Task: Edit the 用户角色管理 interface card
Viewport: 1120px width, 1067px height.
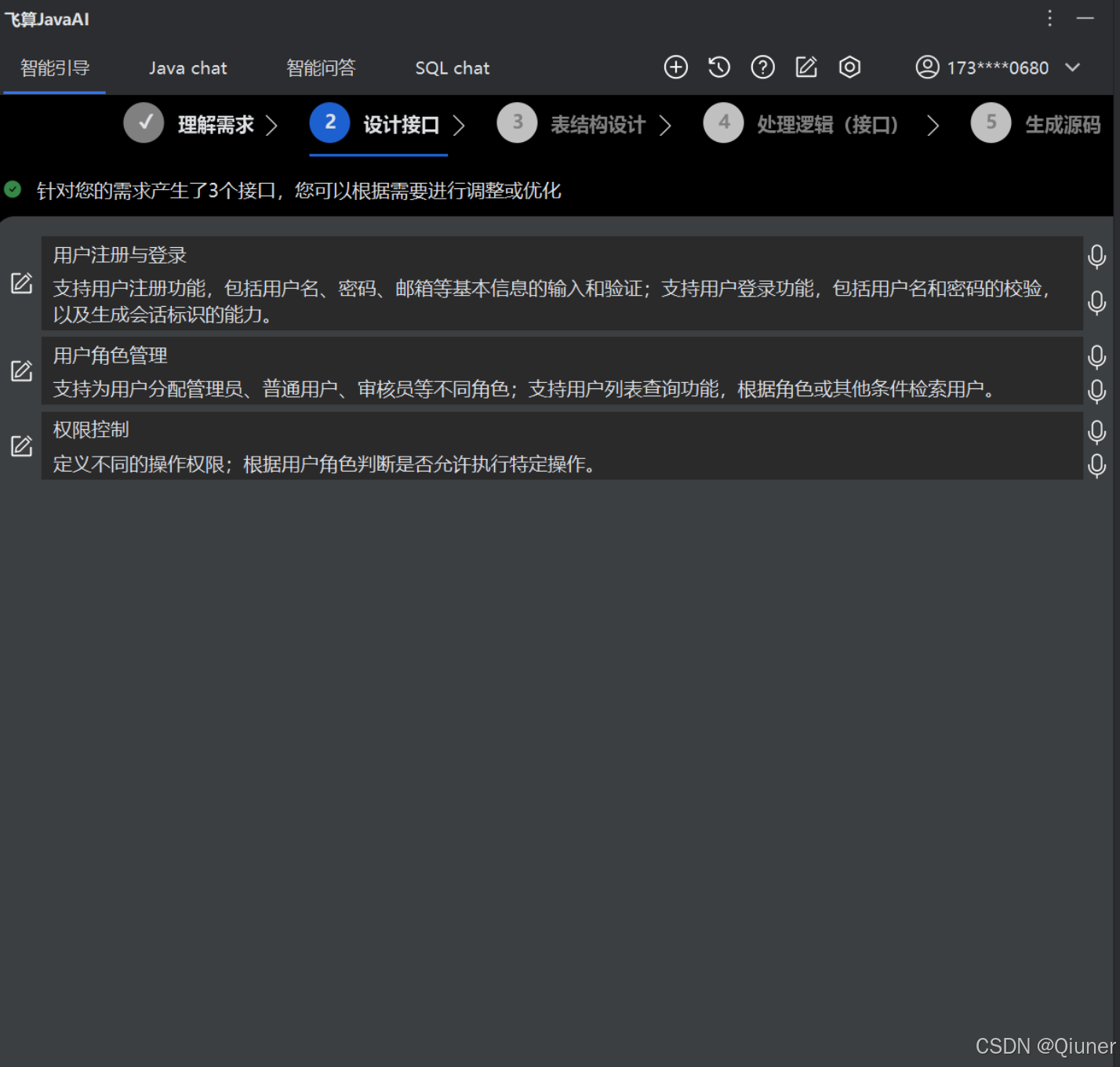Action: coord(21,370)
